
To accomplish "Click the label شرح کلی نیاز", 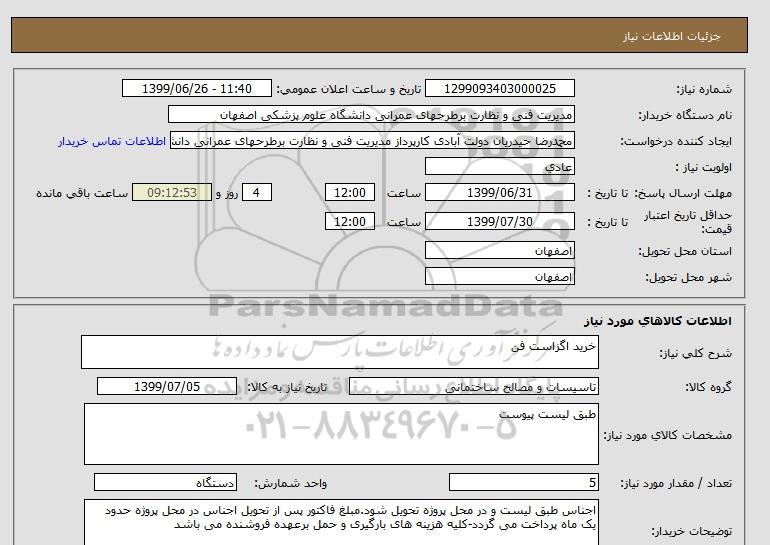I will (695, 353).
